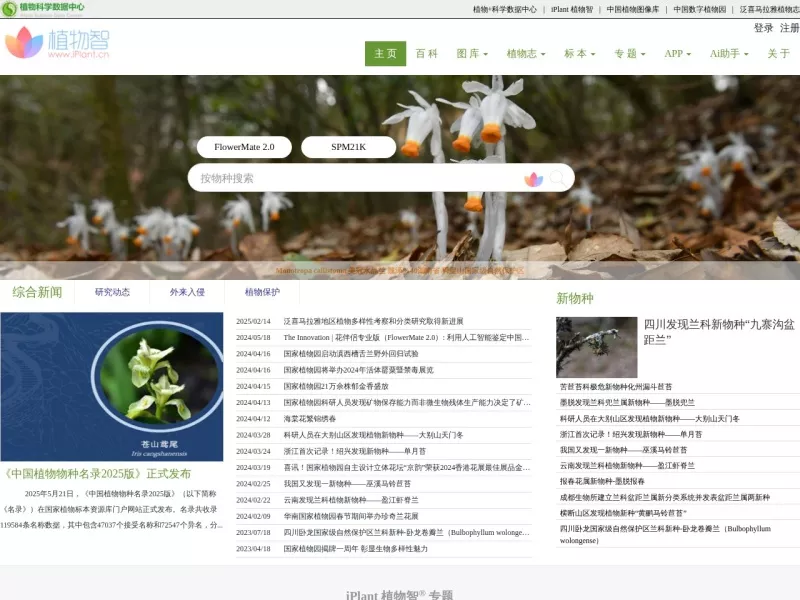Image resolution: width=800 pixels, height=600 pixels.
Task: Click the green 植物科学数据中心 logo icon
Action: [9, 9]
